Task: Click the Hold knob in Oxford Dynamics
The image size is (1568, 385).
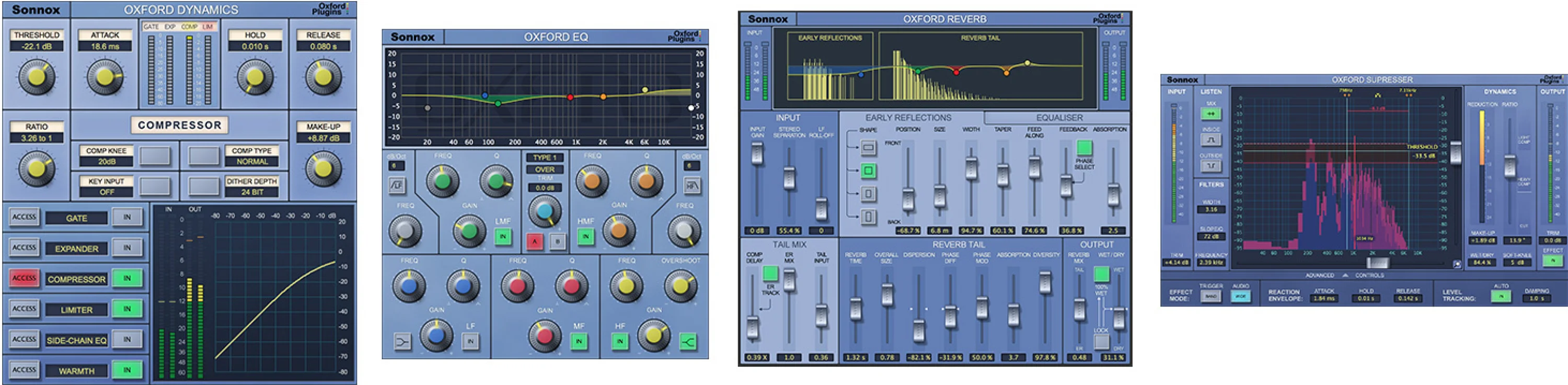Action: coord(255,77)
